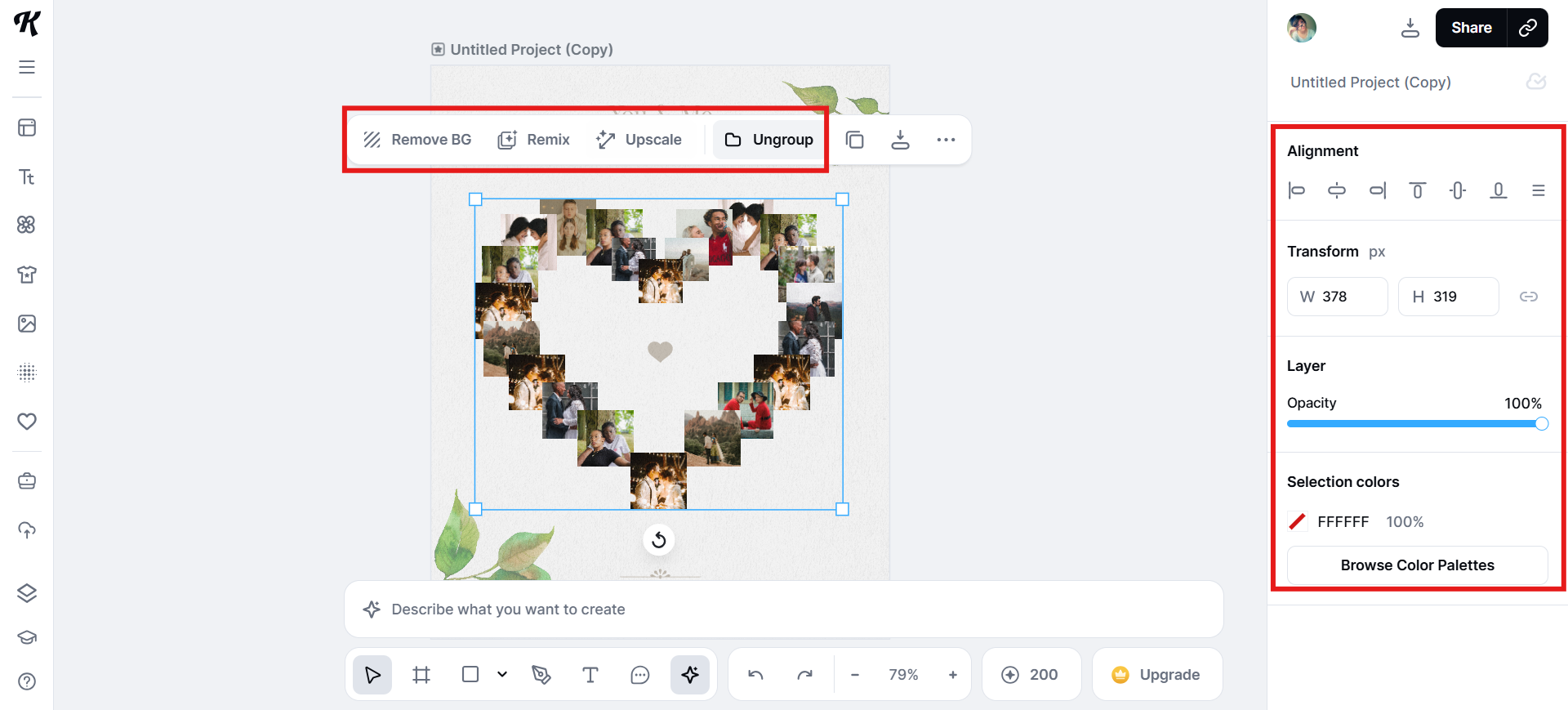This screenshot has height=710, width=1568.
Task: Open the T-shirt Mockups panel
Action: pos(27,275)
